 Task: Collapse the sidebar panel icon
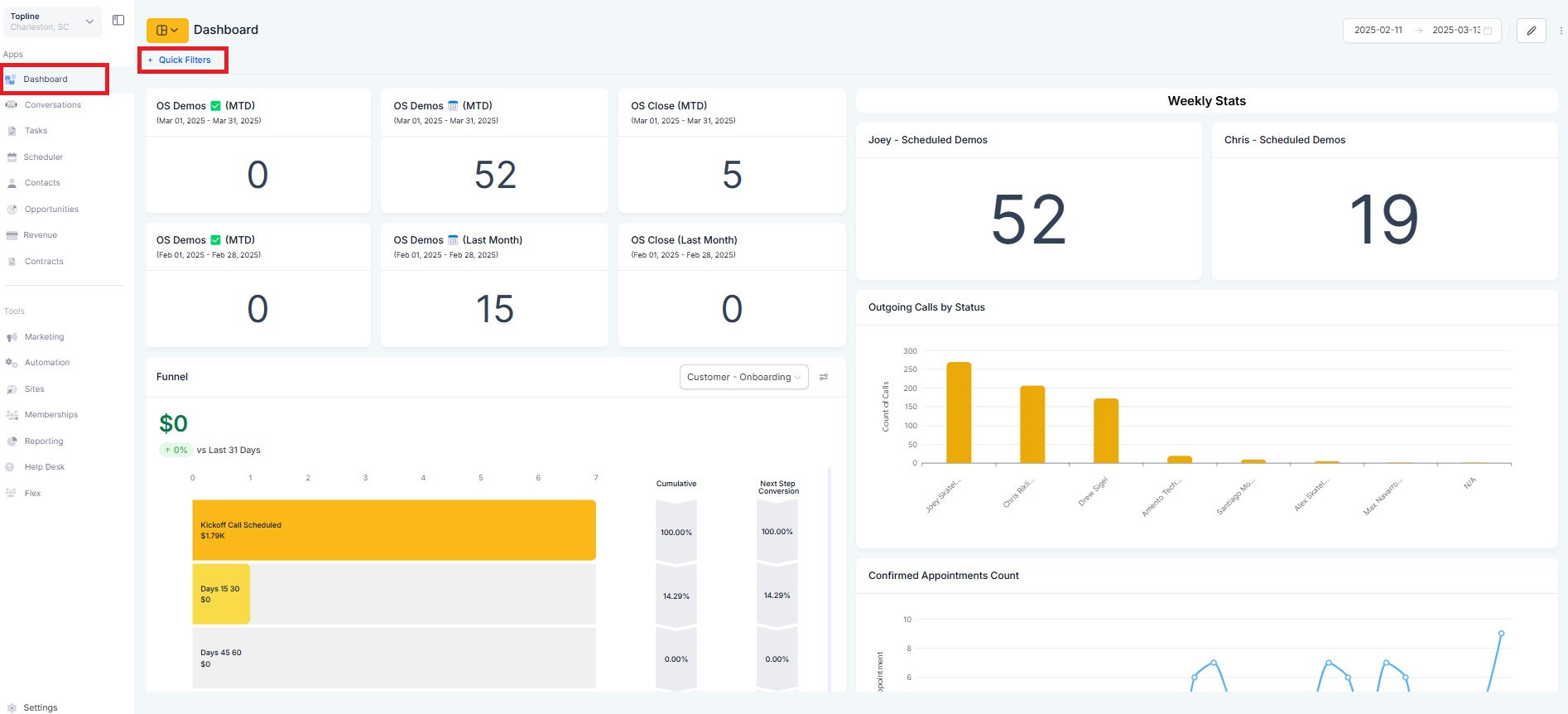coord(118,20)
